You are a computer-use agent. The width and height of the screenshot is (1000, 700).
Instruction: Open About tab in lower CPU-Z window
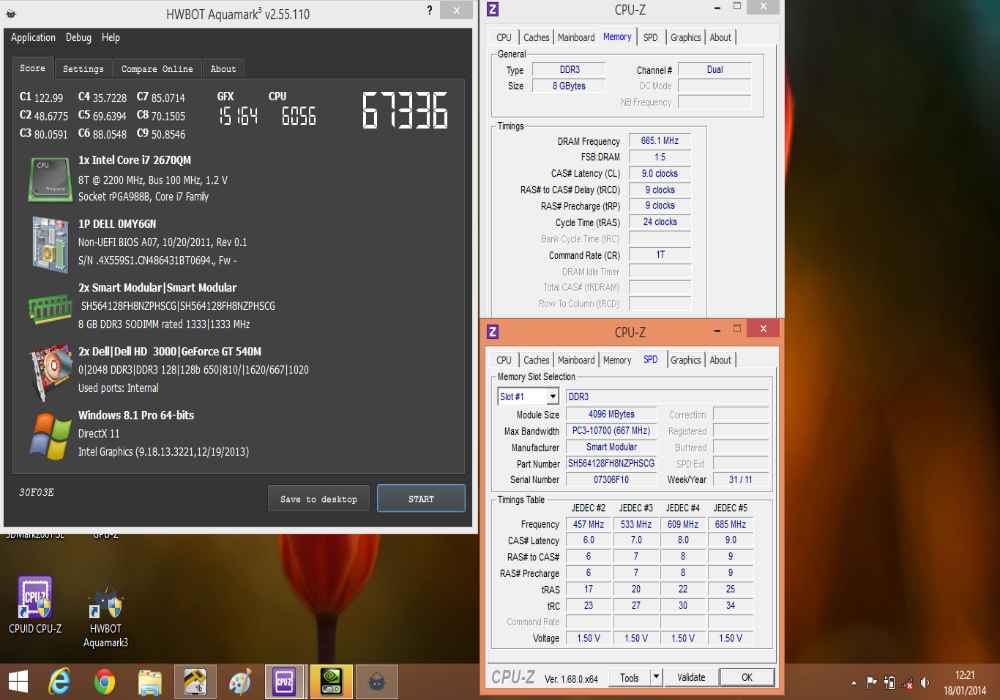(x=721, y=360)
